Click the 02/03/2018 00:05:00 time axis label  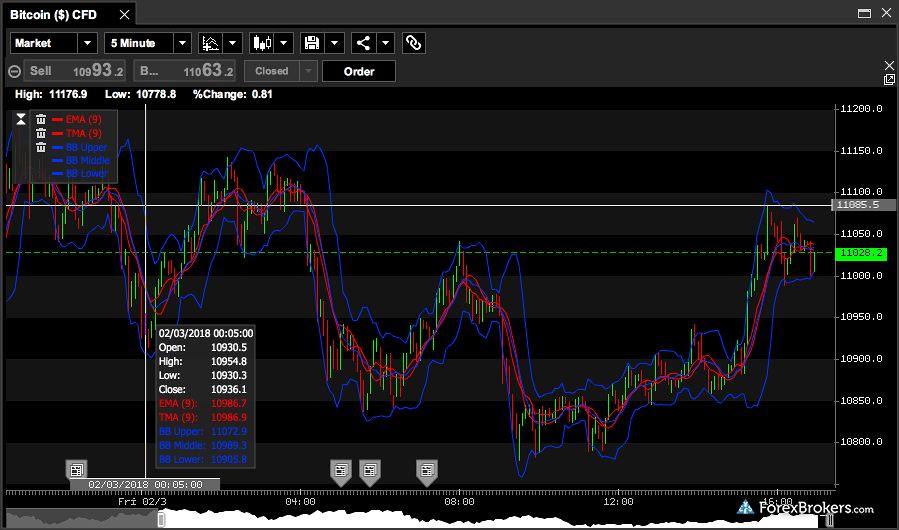145,485
